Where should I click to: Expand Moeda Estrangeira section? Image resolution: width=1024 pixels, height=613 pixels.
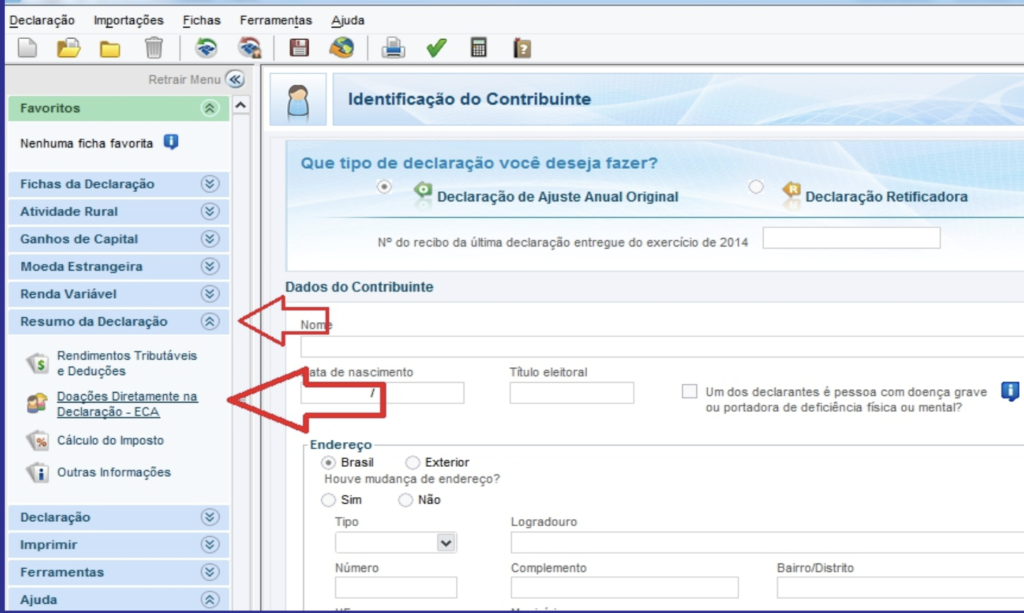(210, 266)
